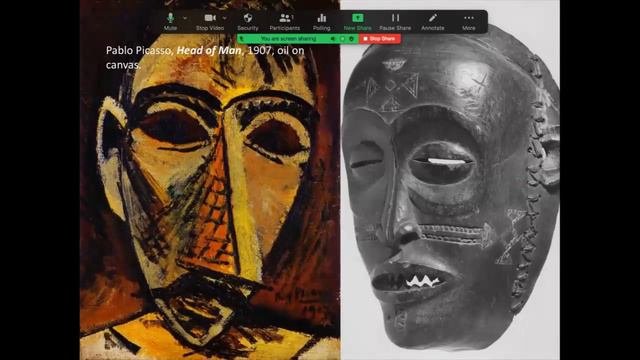
Task: Show the Participants panel
Action: click(284, 22)
